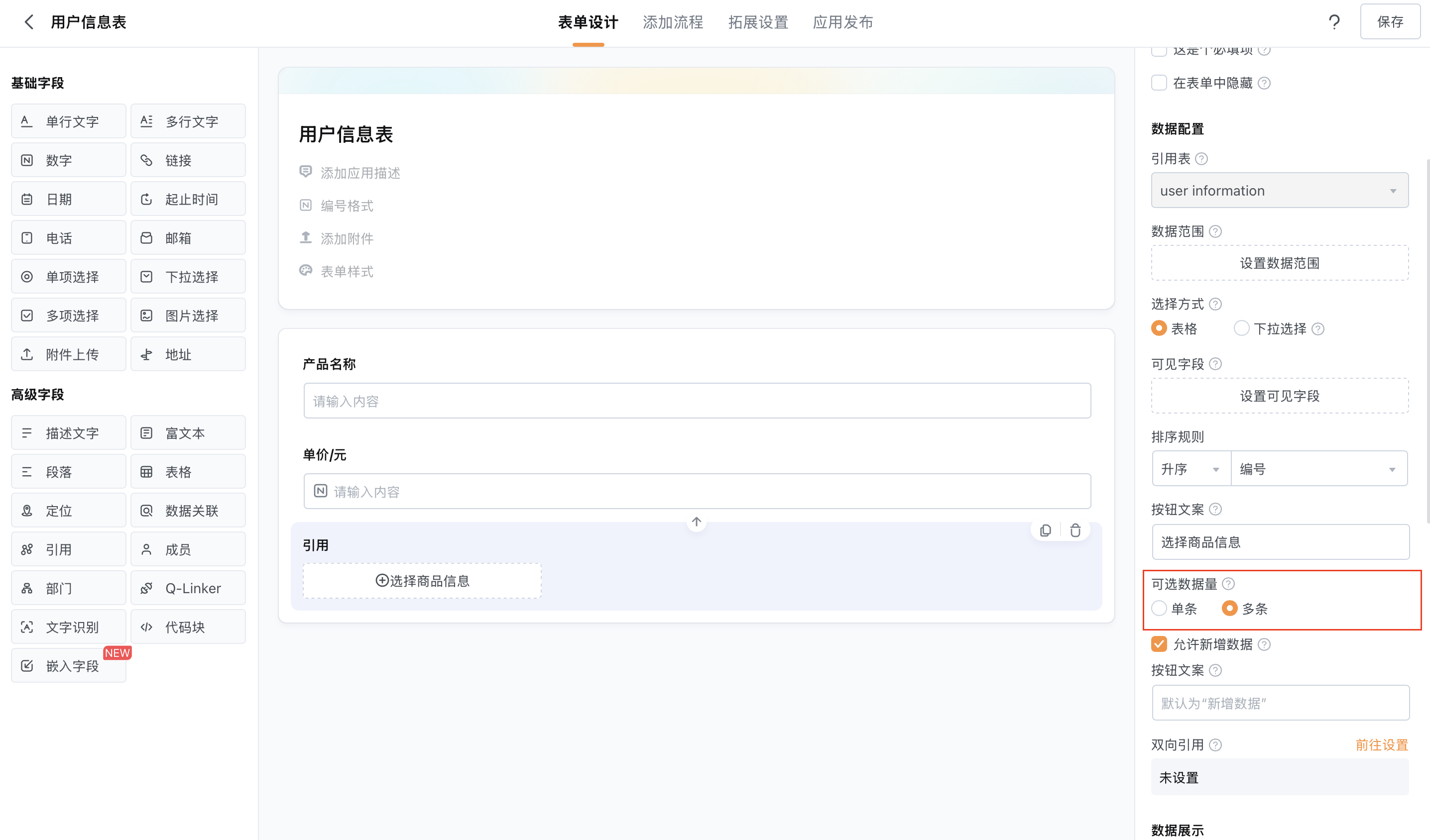Click 设置可见字段 button
Image resolution: width=1430 pixels, height=840 pixels.
tap(1280, 396)
